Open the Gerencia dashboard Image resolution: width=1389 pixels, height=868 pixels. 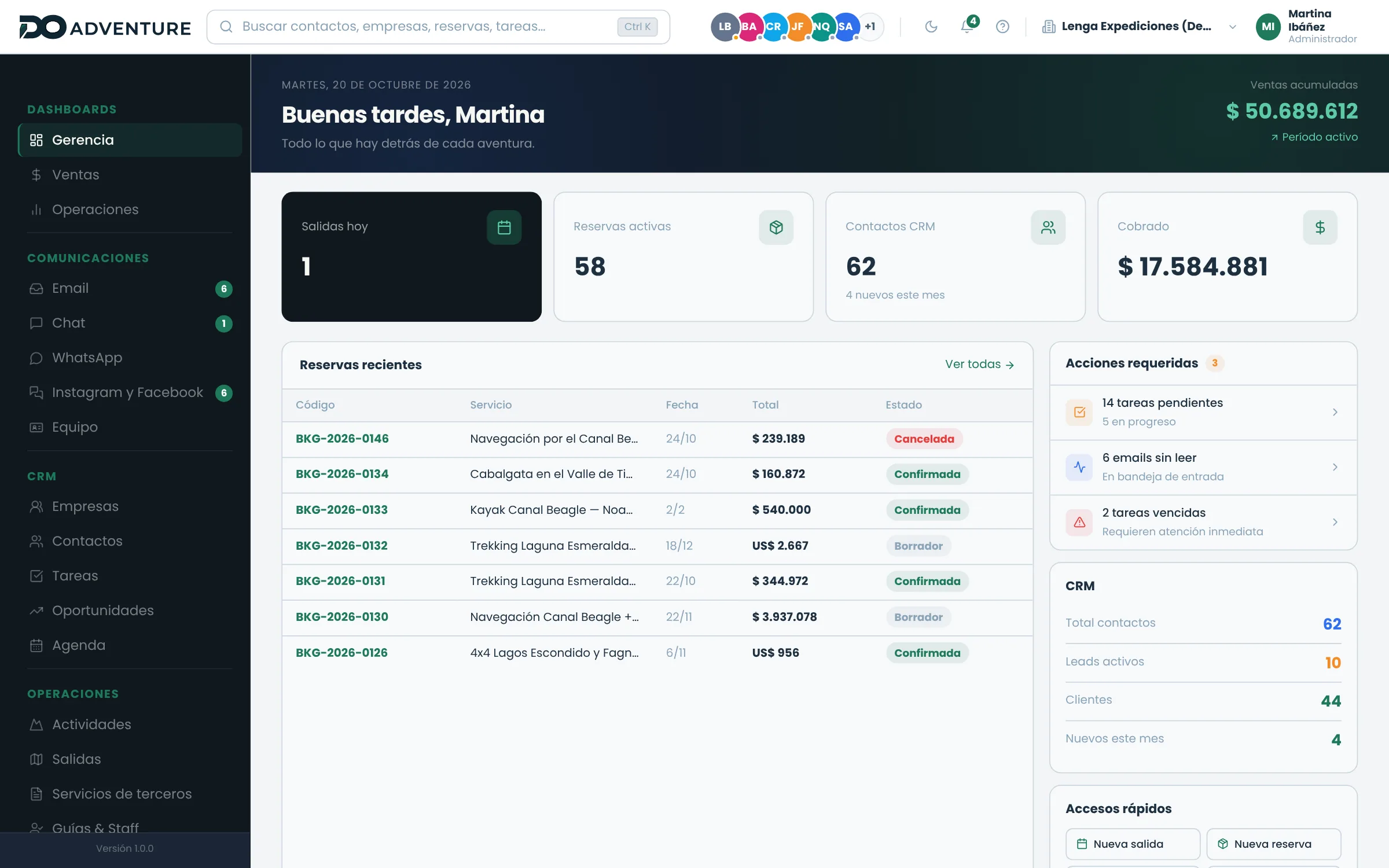[130, 140]
